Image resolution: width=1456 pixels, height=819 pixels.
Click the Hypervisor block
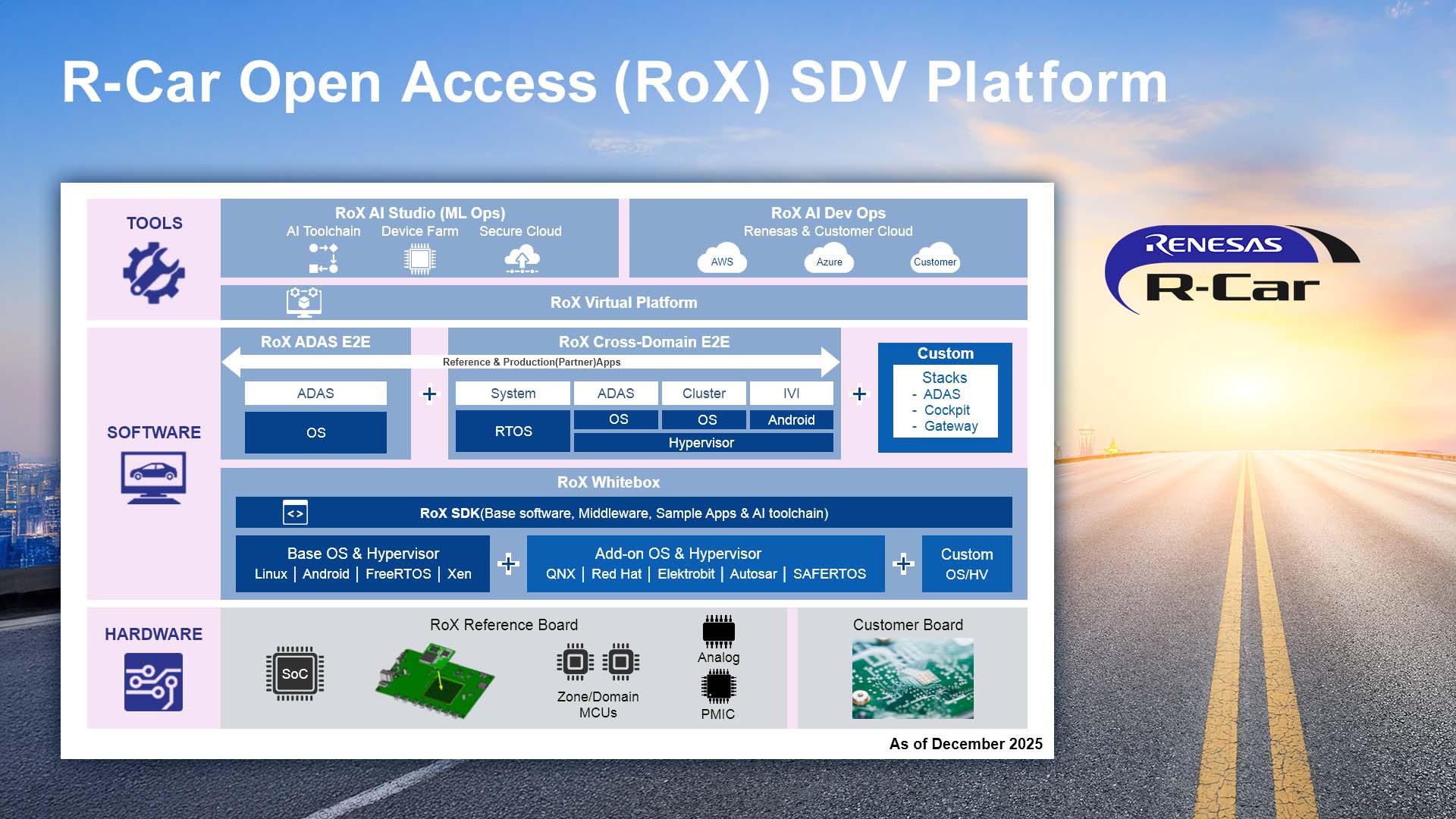coord(702,442)
